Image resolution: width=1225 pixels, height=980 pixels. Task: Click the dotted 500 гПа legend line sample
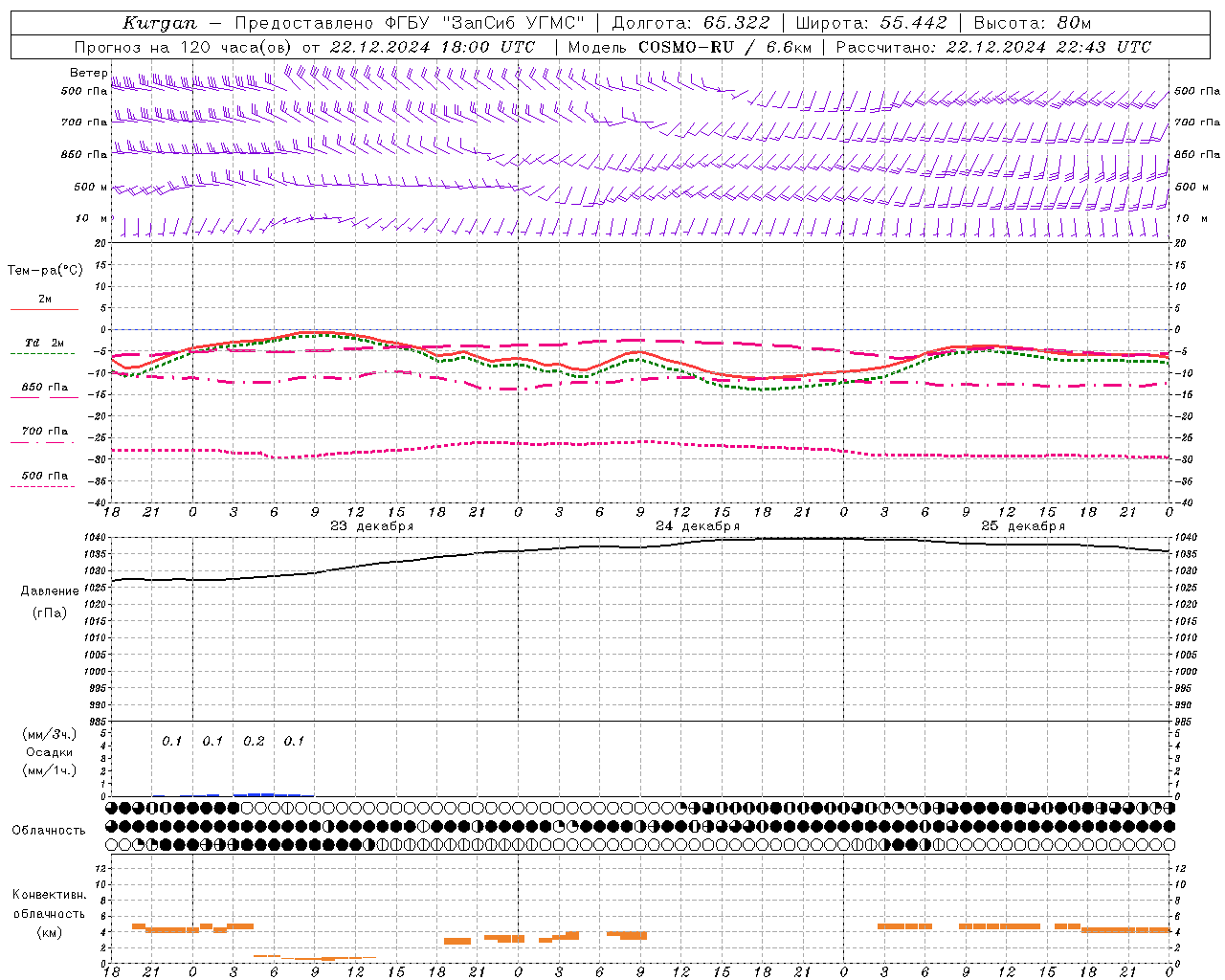click(42, 486)
